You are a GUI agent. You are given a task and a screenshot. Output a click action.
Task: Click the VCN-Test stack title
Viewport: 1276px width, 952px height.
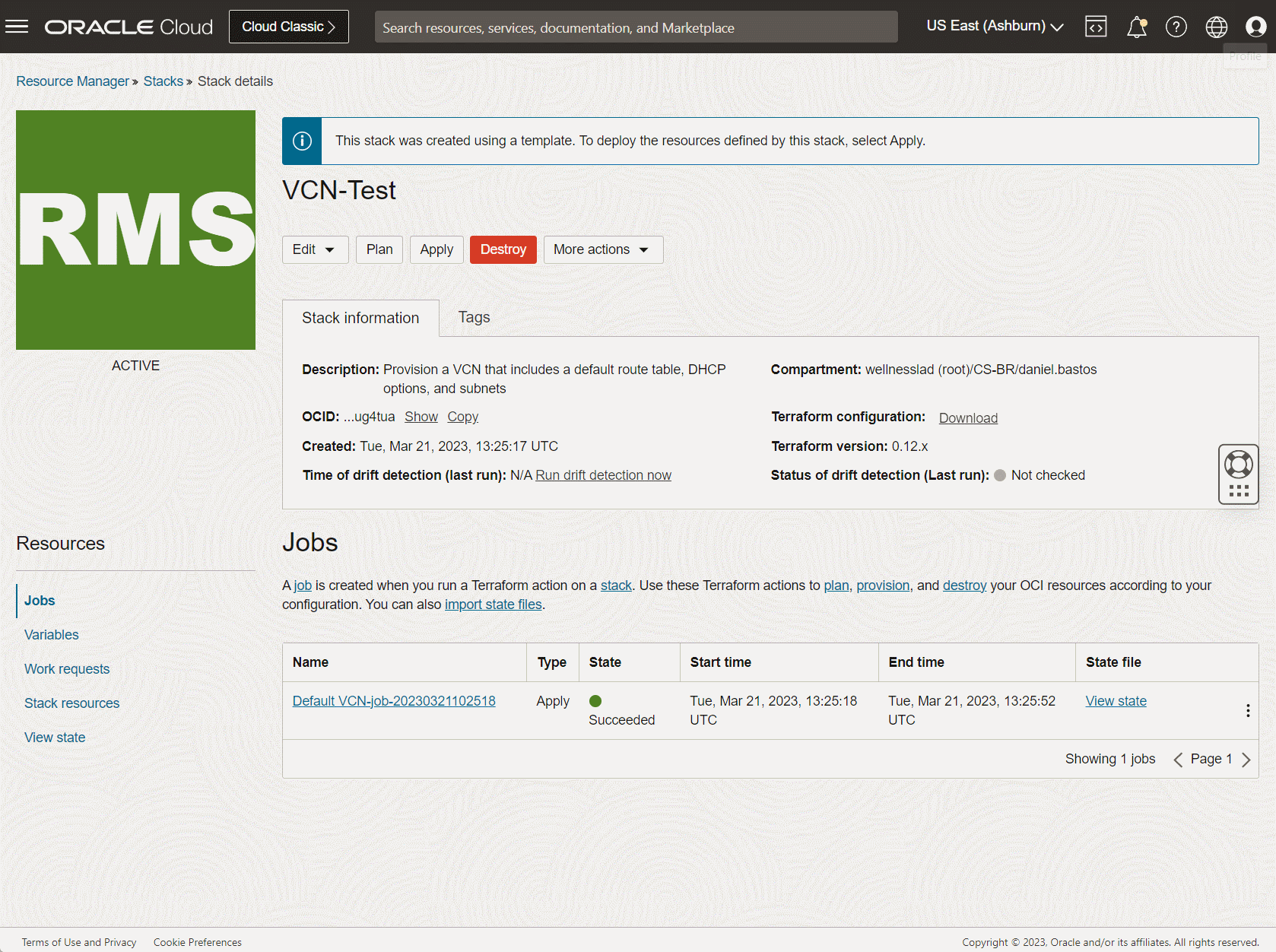339,190
